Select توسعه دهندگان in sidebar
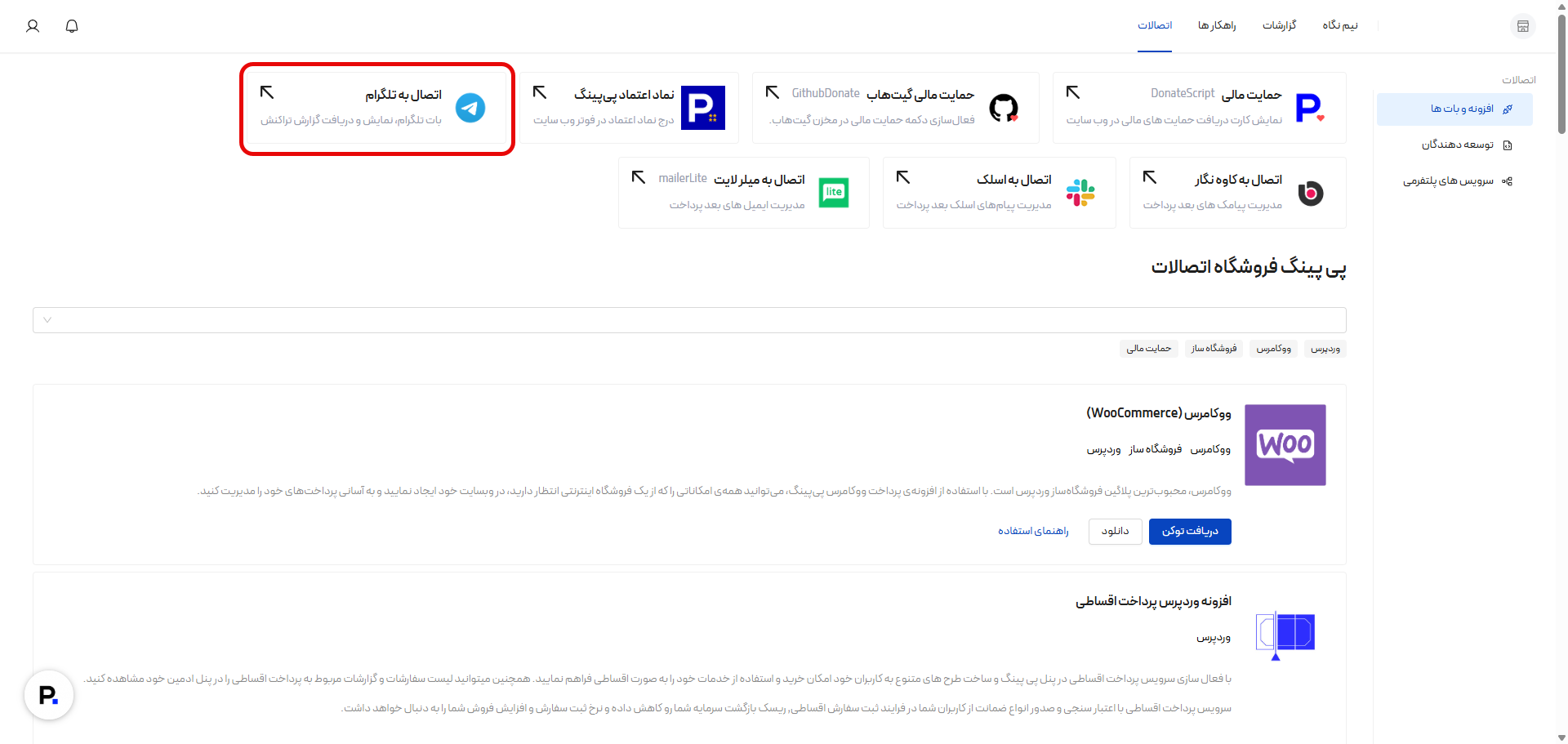 1454,145
